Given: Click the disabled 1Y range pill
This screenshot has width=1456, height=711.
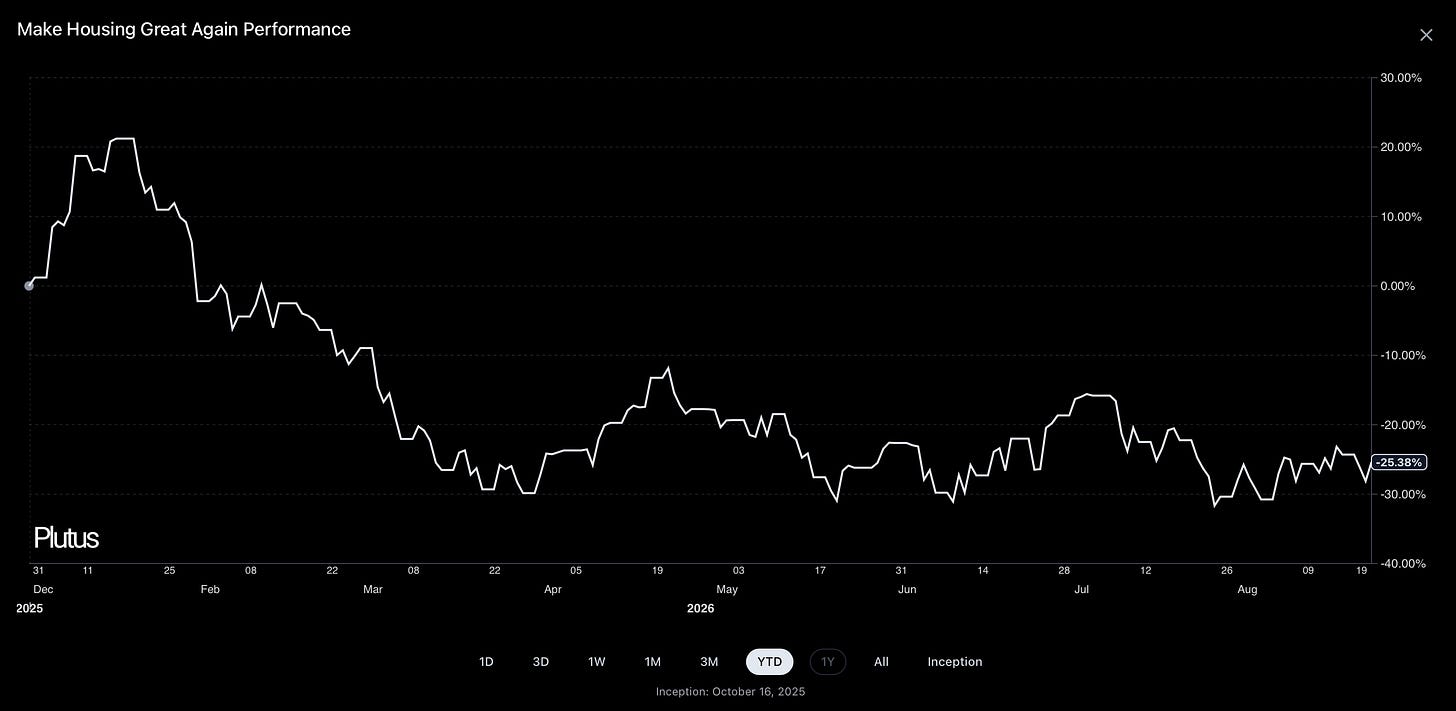Looking at the screenshot, I should (828, 662).
